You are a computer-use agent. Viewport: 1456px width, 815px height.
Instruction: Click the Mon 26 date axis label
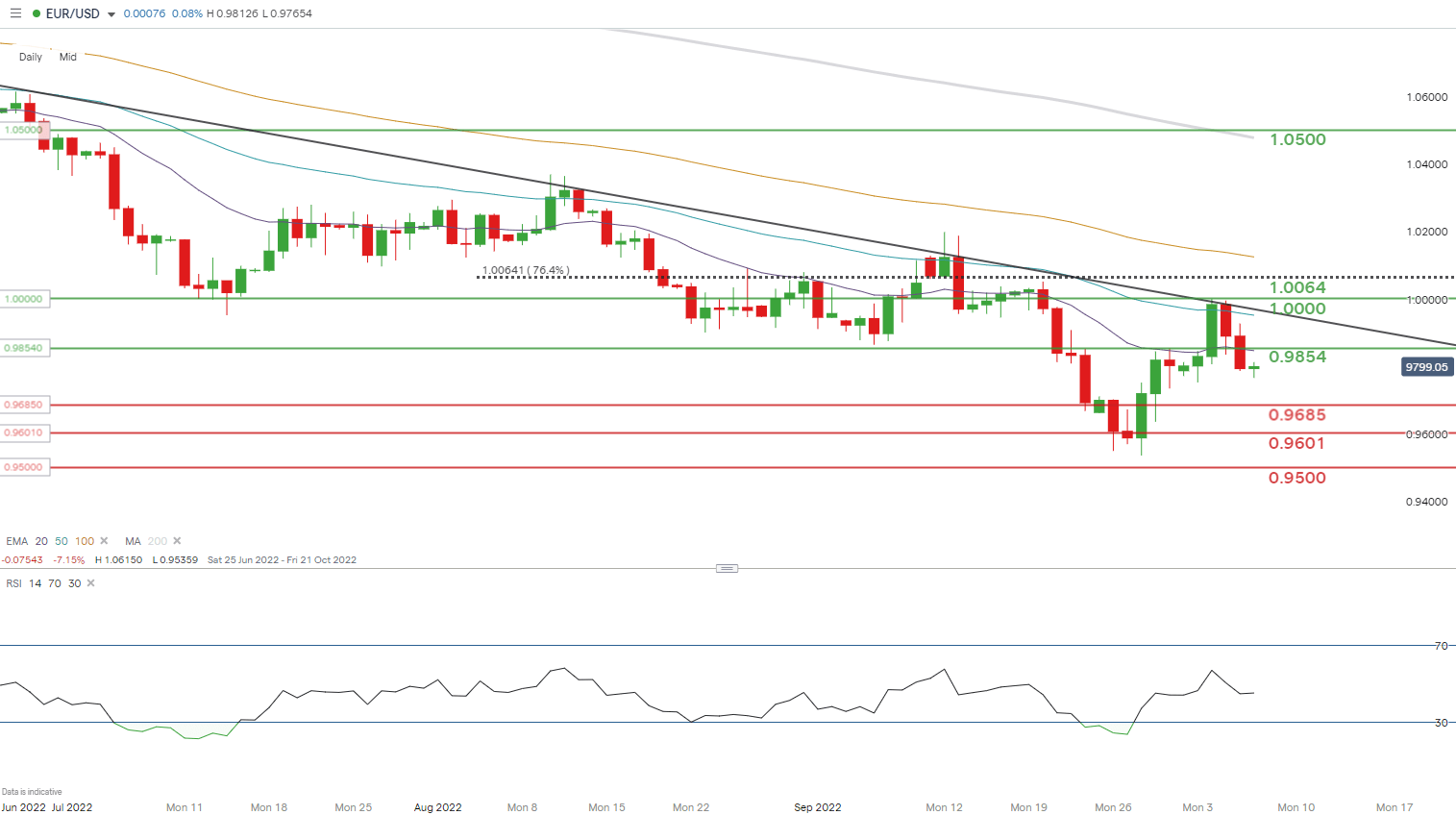[1113, 807]
